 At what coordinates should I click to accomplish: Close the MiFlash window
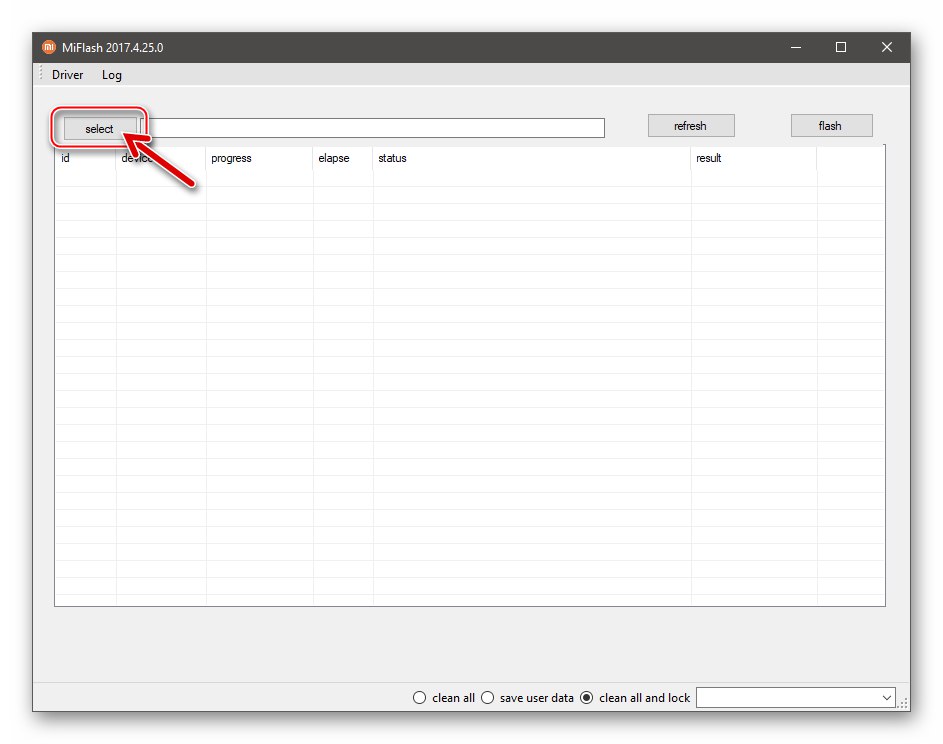pyautogui.click(x=886, y=47)
